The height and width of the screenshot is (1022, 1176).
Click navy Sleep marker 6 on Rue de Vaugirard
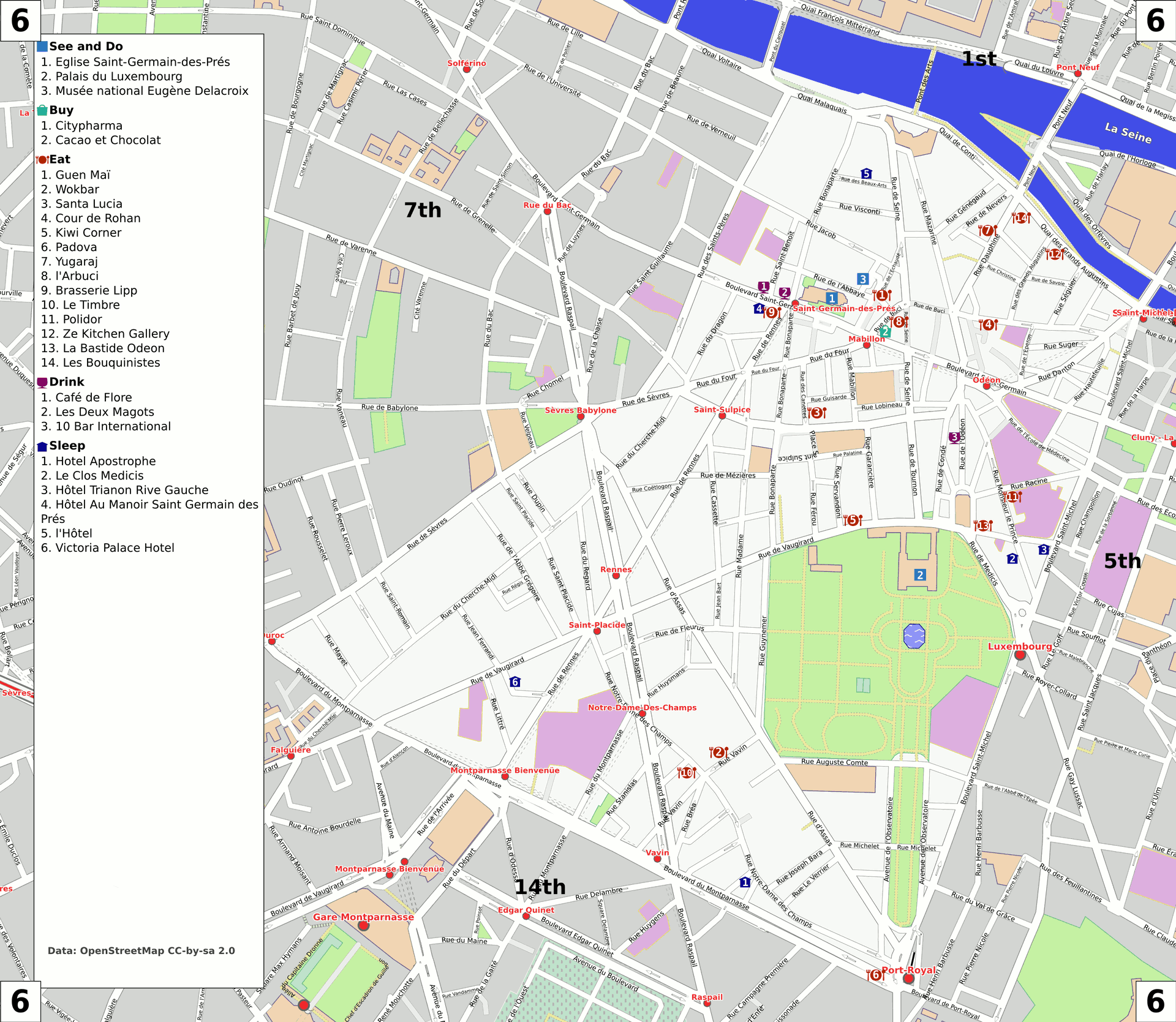point(515,682)
